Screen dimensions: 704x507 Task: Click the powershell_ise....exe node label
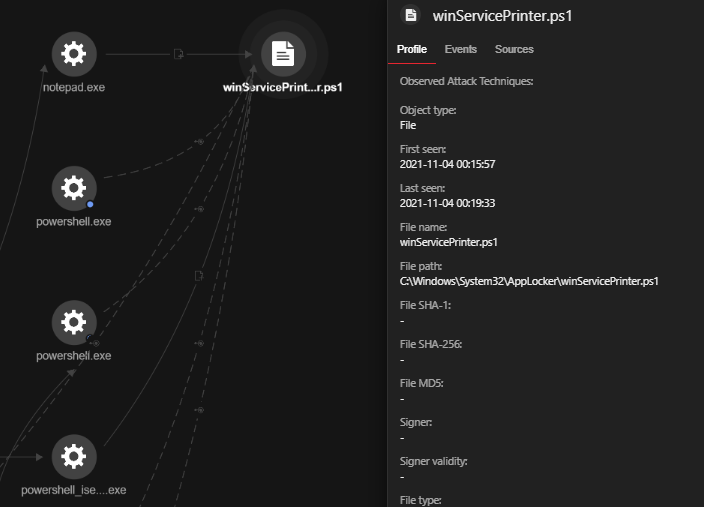74,490
